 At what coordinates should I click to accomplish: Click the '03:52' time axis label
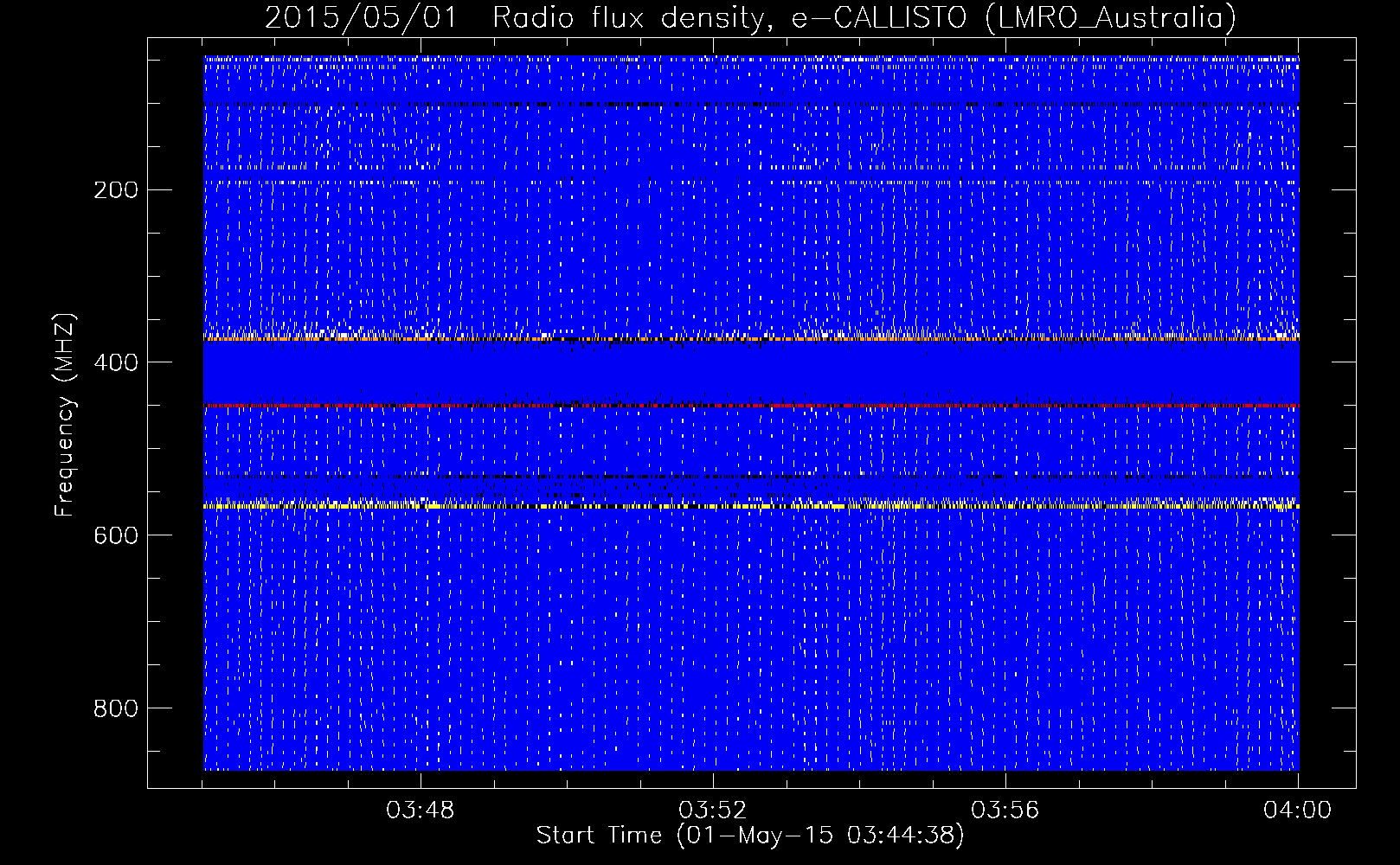[x=713, y=811]
